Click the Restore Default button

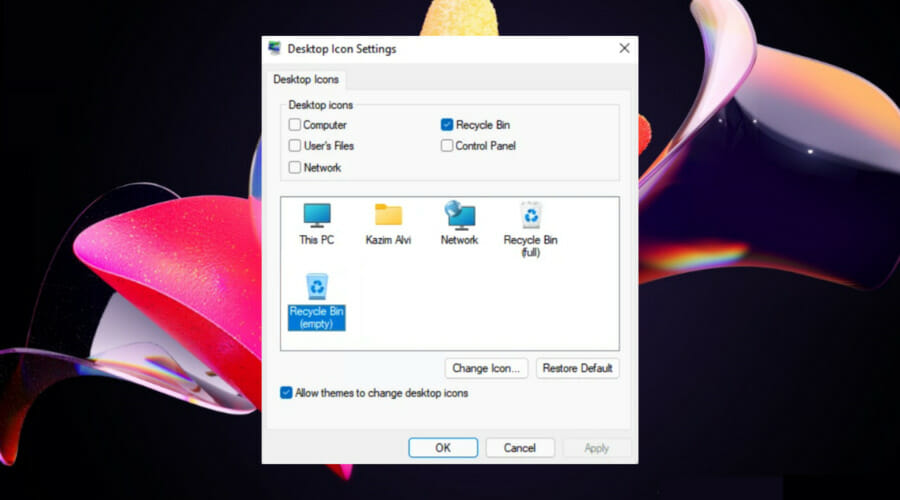coord(577,369)
